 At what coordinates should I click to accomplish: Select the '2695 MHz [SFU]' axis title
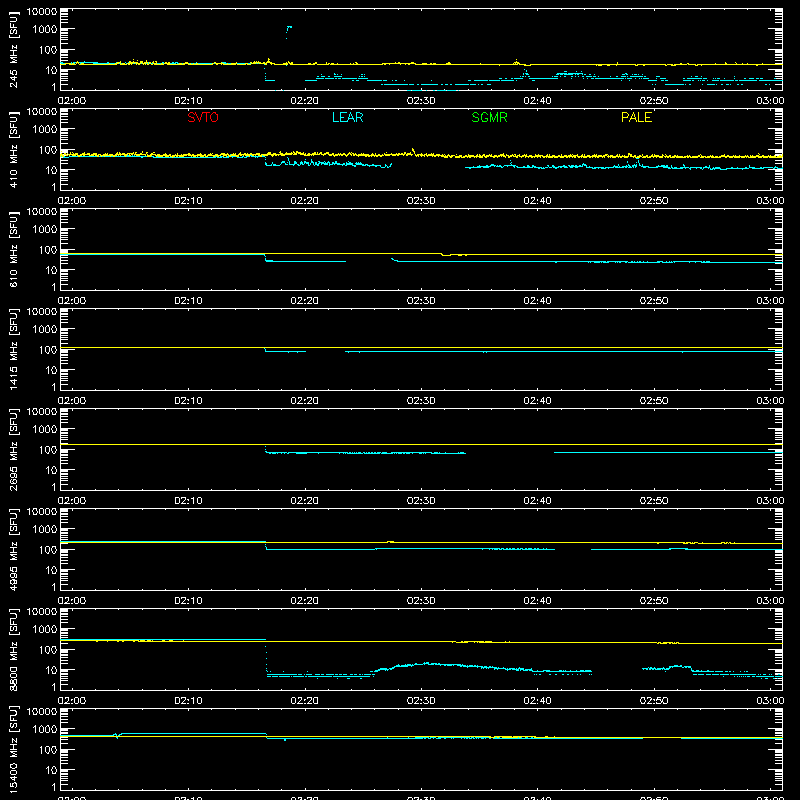[13, 449]
